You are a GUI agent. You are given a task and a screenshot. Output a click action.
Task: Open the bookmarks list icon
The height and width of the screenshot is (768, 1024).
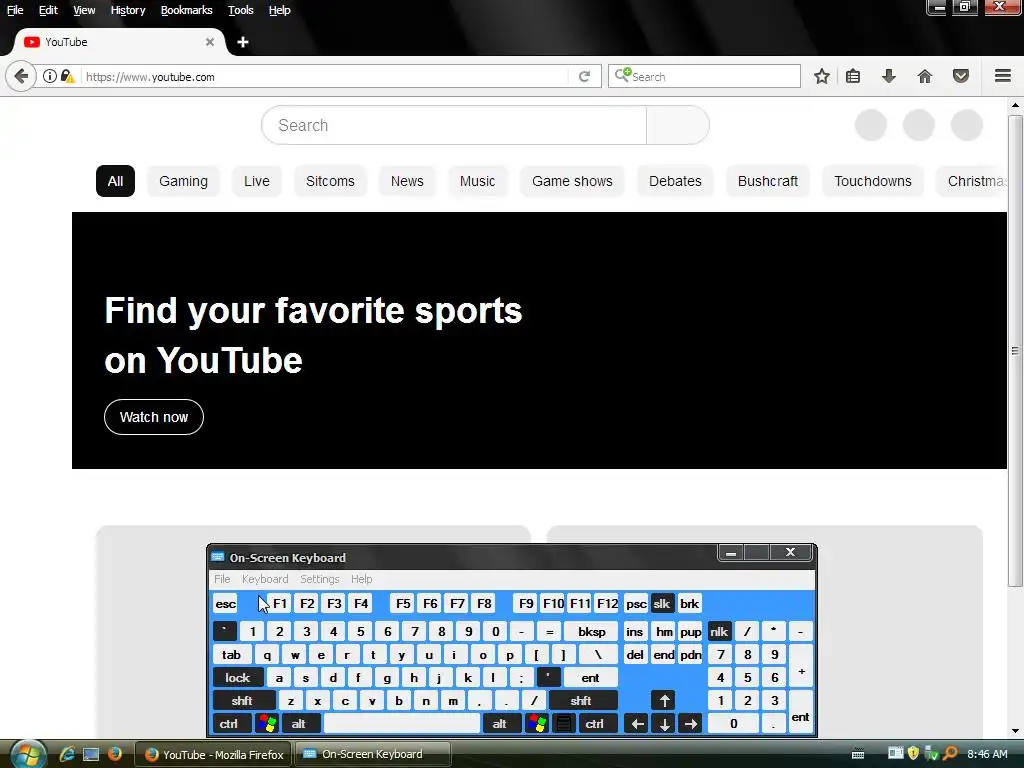click(x=853, y=76)
